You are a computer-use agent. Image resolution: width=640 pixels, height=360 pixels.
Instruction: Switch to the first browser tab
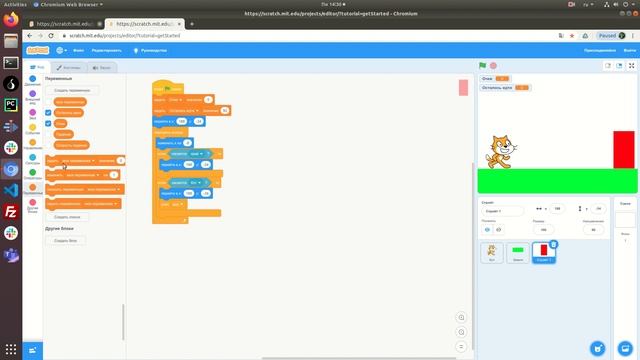[x=64, y=24]
